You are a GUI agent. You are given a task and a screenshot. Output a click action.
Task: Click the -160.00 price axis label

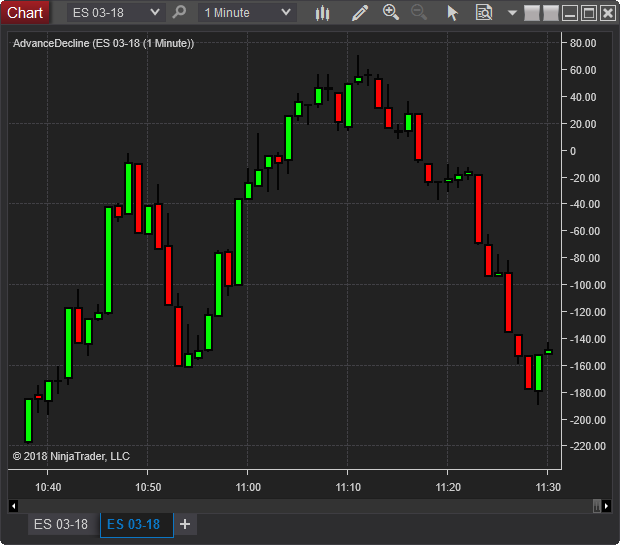coord(587,366)
